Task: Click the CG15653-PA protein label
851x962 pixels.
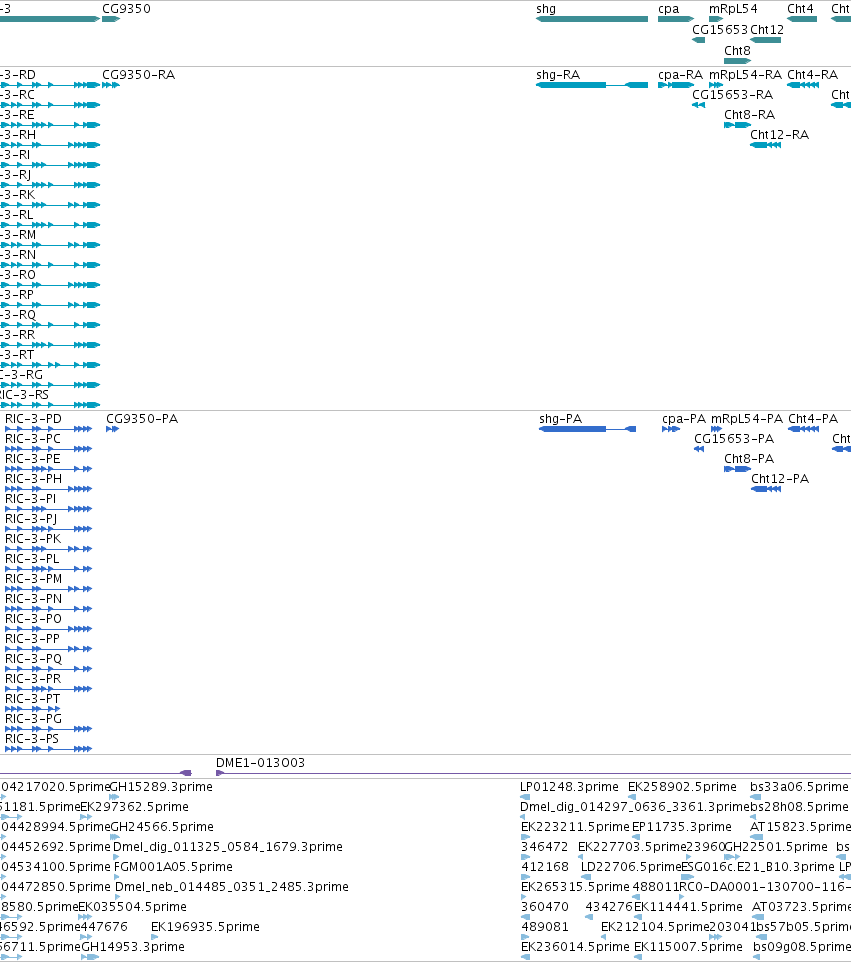Action: click(734, 439)
